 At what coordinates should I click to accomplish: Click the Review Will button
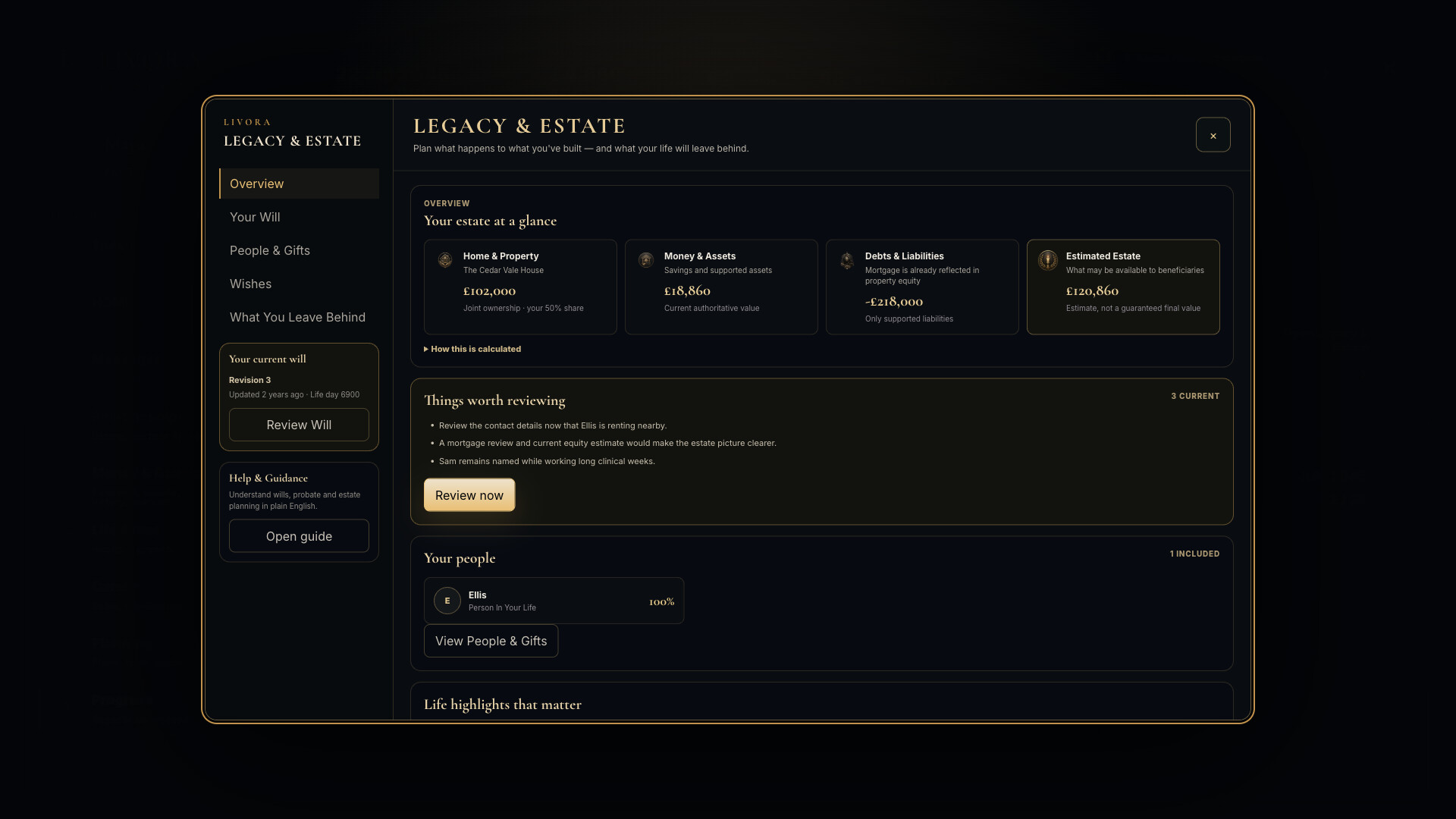(x=299, y=425)
